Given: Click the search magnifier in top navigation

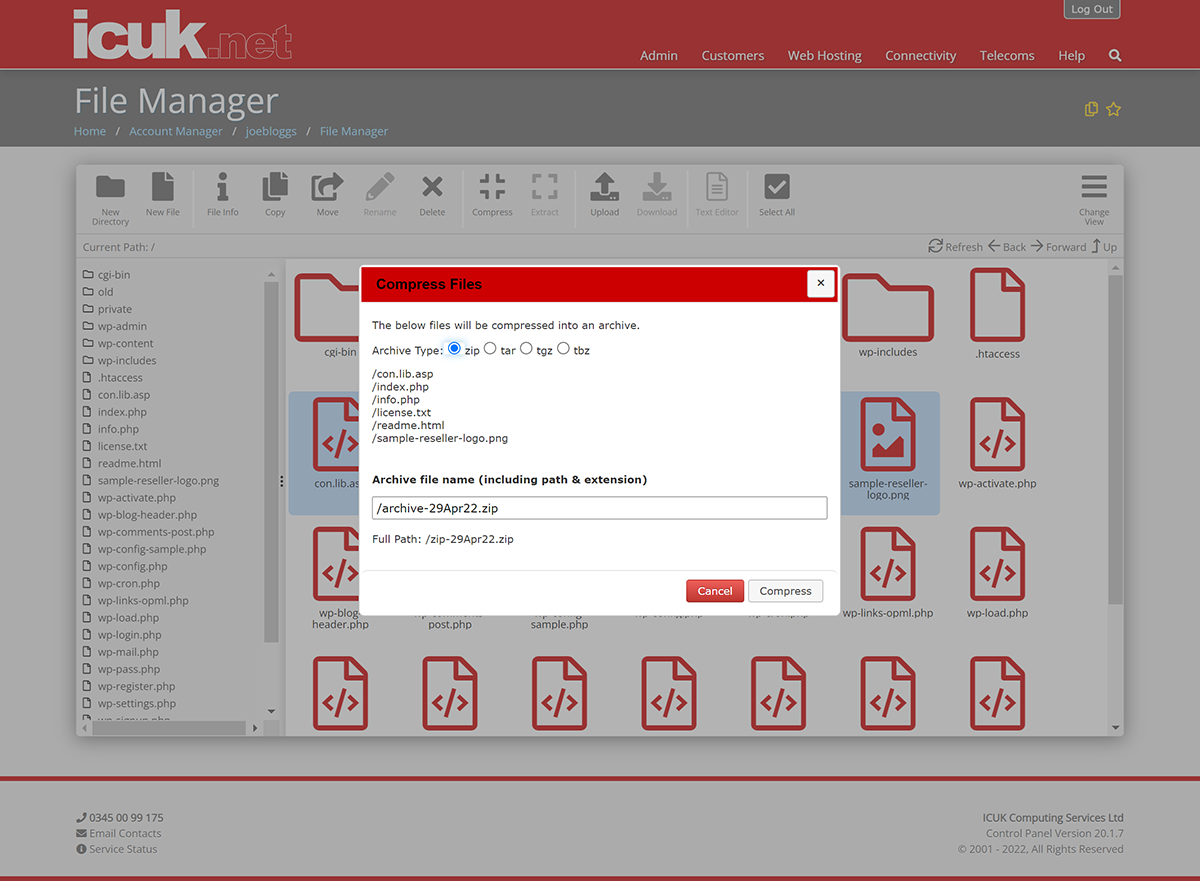Looking at the screenshot, I should [1115, 56].
